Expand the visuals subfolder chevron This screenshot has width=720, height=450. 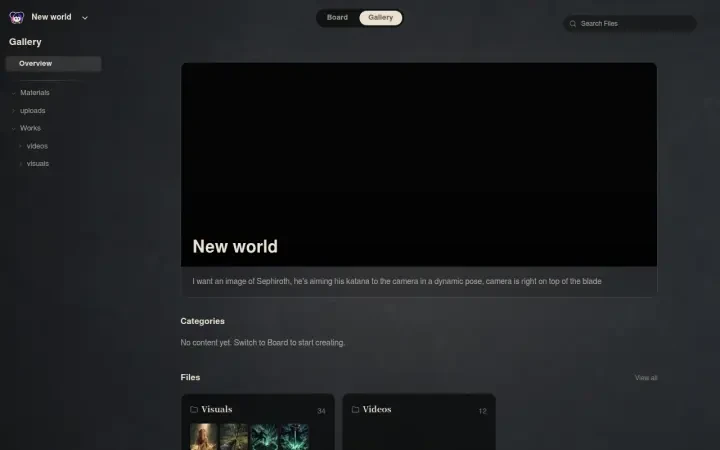click(x=20, y=163)
